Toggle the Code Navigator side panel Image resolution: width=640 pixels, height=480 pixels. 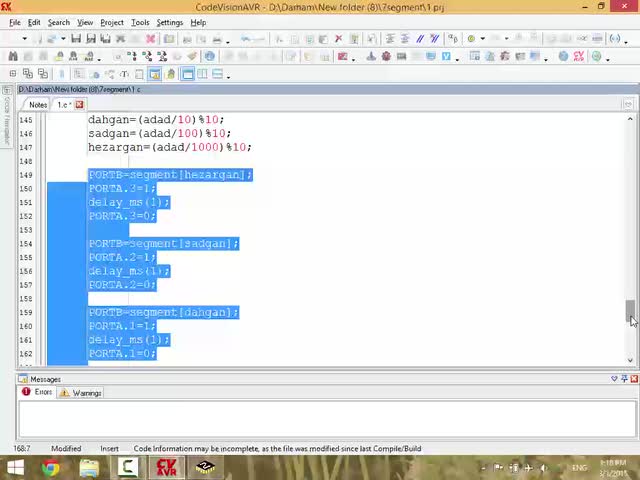click(7, 116)
